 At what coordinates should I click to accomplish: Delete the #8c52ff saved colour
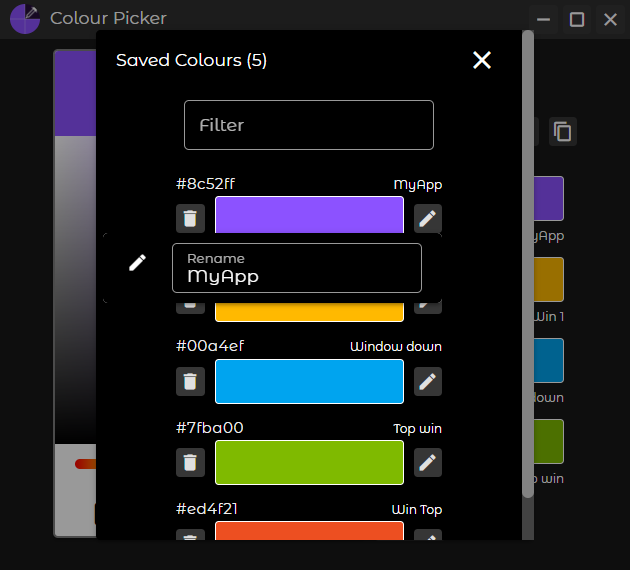point(190,218)
